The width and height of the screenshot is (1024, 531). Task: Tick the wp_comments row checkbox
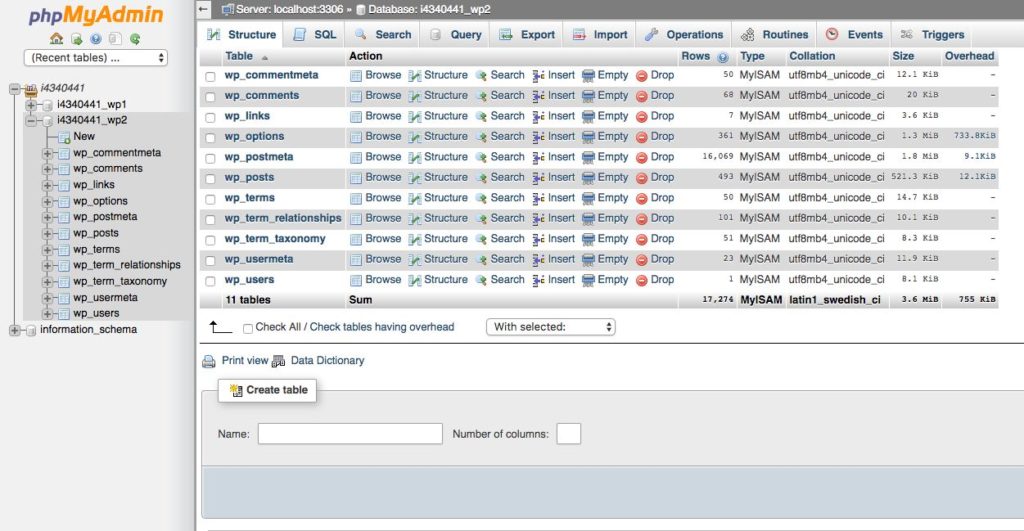(210, 97)
